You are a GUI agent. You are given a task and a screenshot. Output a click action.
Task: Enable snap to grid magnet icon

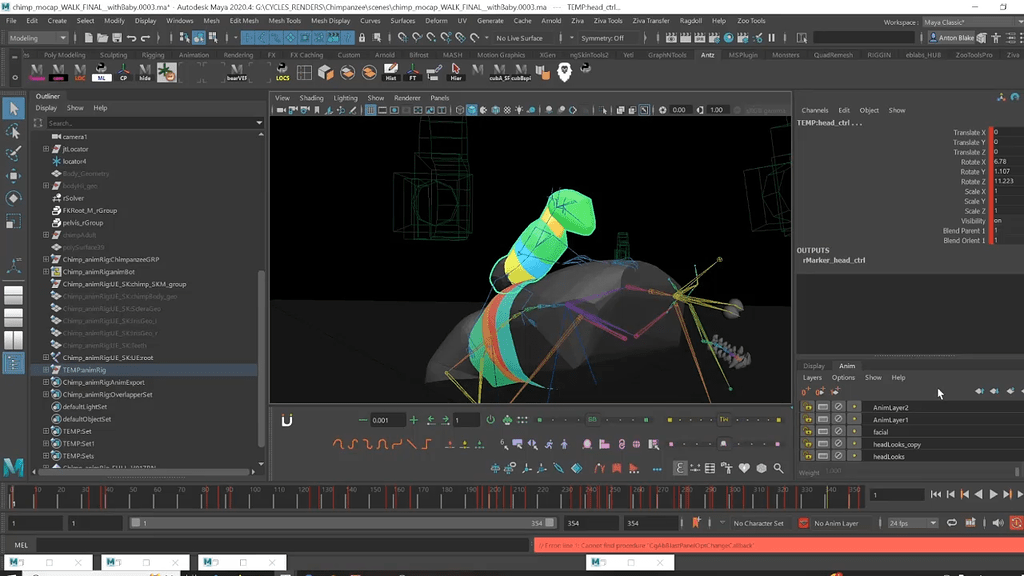pos(404,38)
